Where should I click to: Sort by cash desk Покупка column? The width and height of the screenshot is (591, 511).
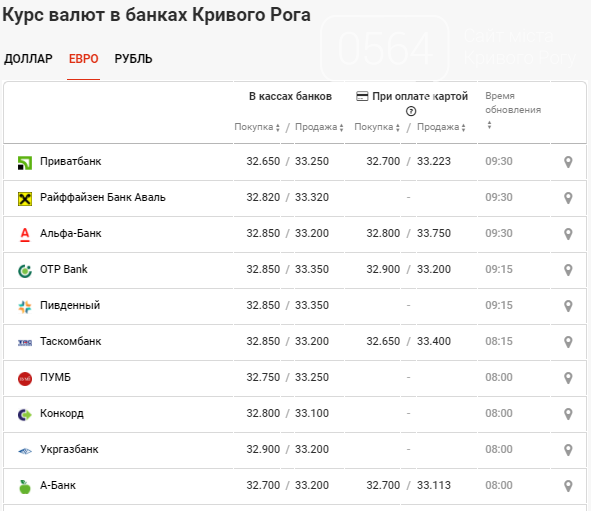point(257,127)
